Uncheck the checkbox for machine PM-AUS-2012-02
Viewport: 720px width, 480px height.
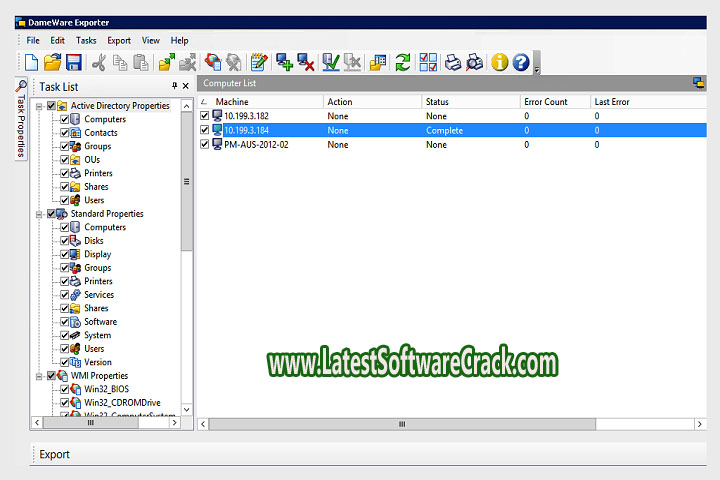click(205, 144)
